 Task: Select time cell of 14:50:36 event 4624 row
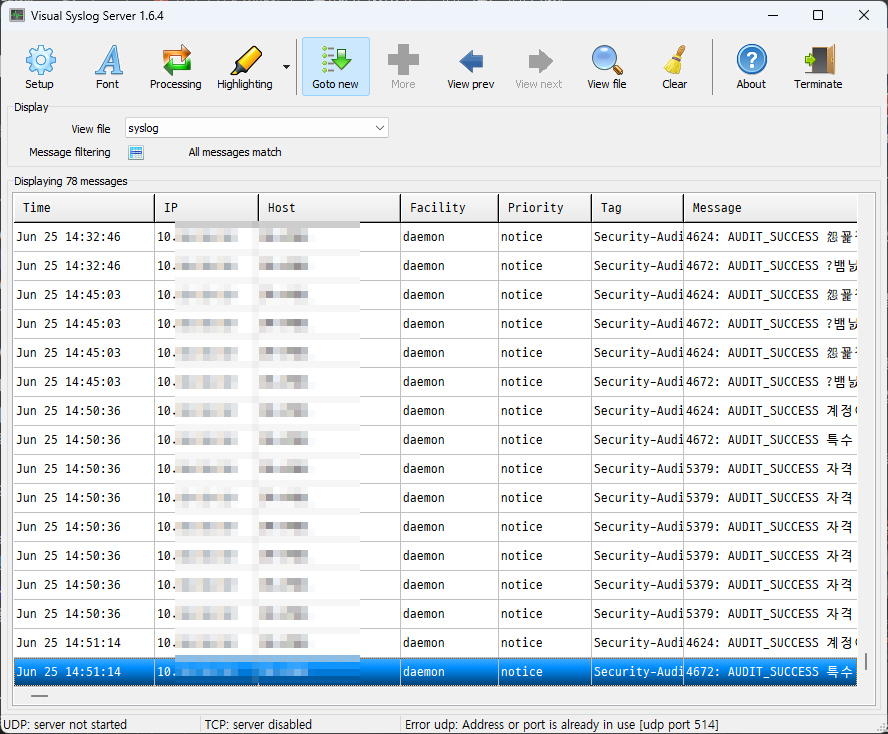pyautogui.click(x=84, y=411)
